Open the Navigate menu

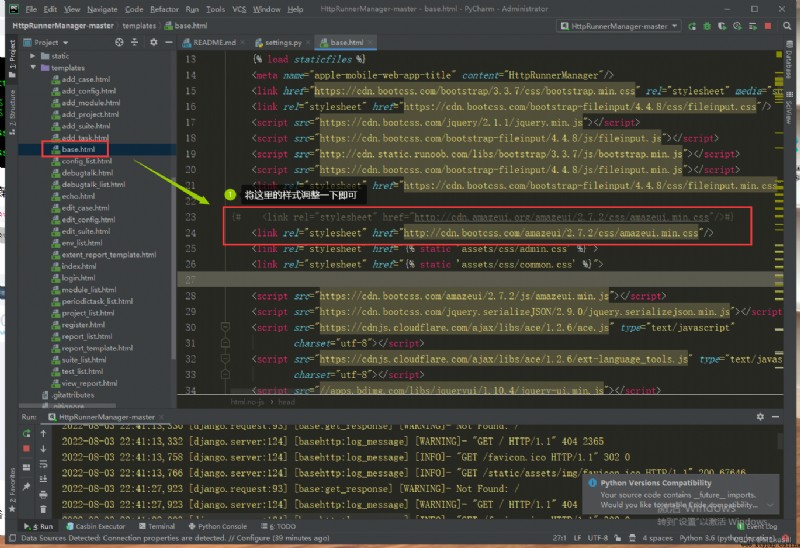102,9
